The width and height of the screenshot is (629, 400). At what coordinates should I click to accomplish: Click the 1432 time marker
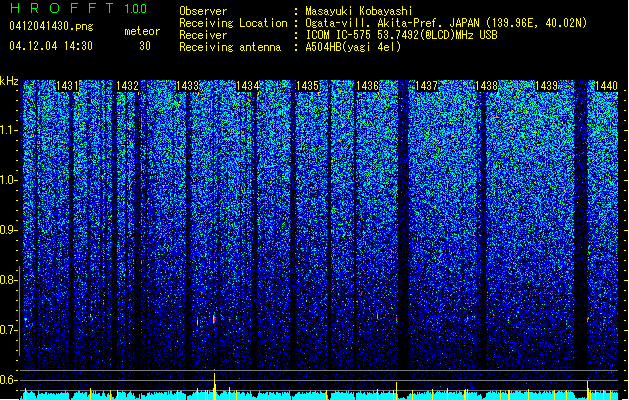[x=127, y=86]
